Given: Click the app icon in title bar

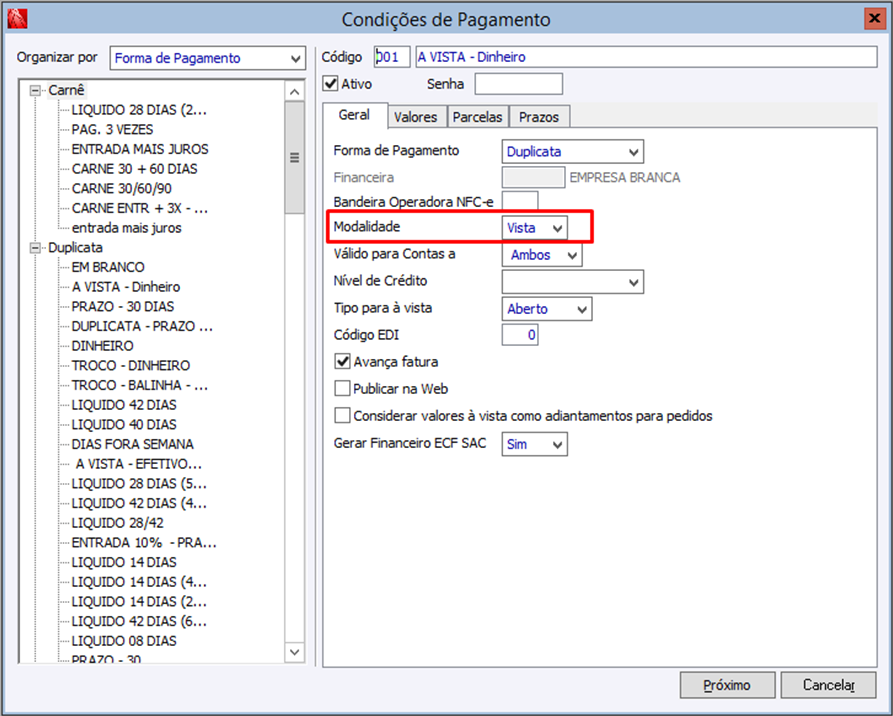Looking at the screenshot, I should 17,18.
